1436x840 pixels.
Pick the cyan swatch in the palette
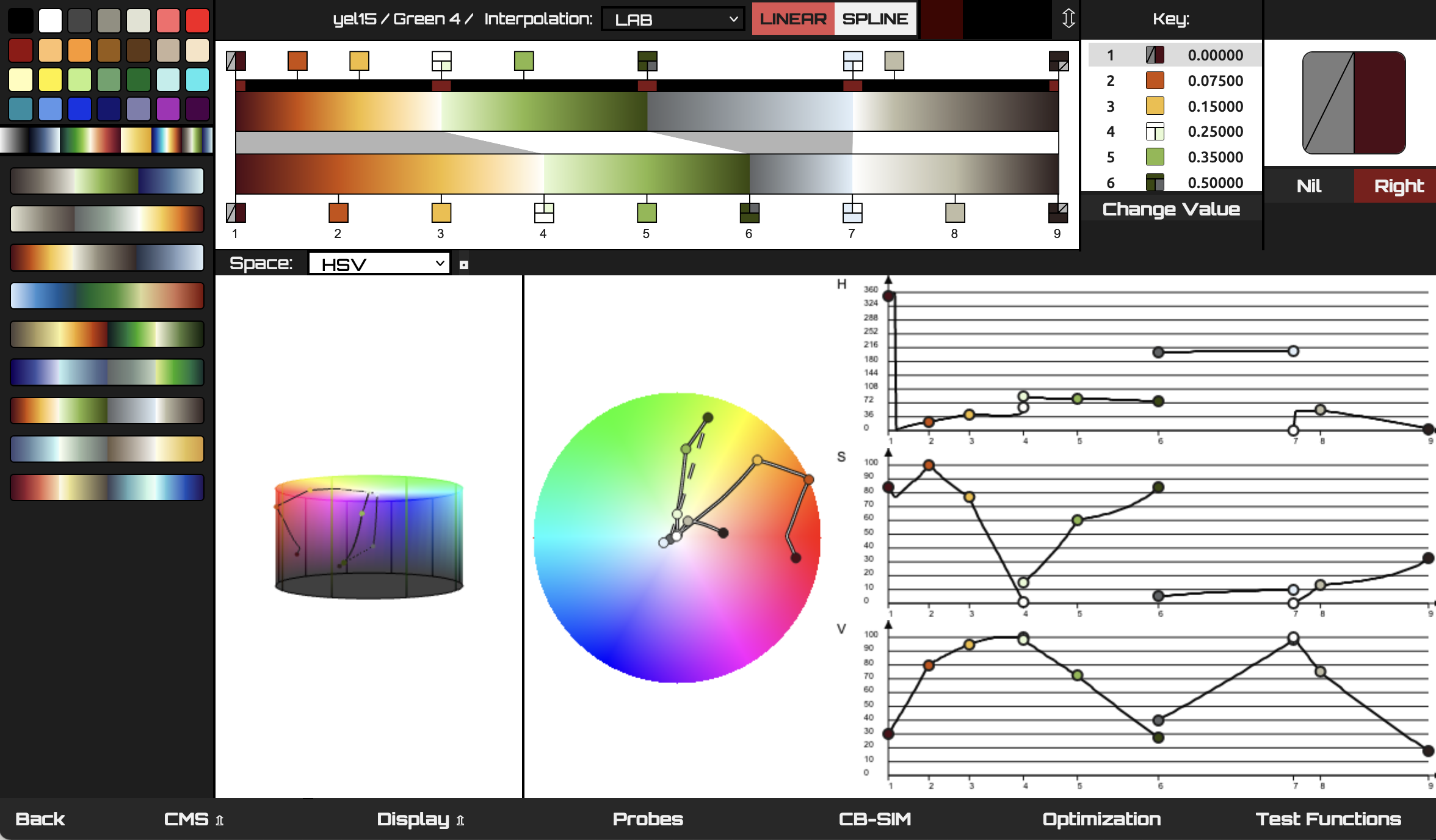pyautogui.click(x=197, y=79)
